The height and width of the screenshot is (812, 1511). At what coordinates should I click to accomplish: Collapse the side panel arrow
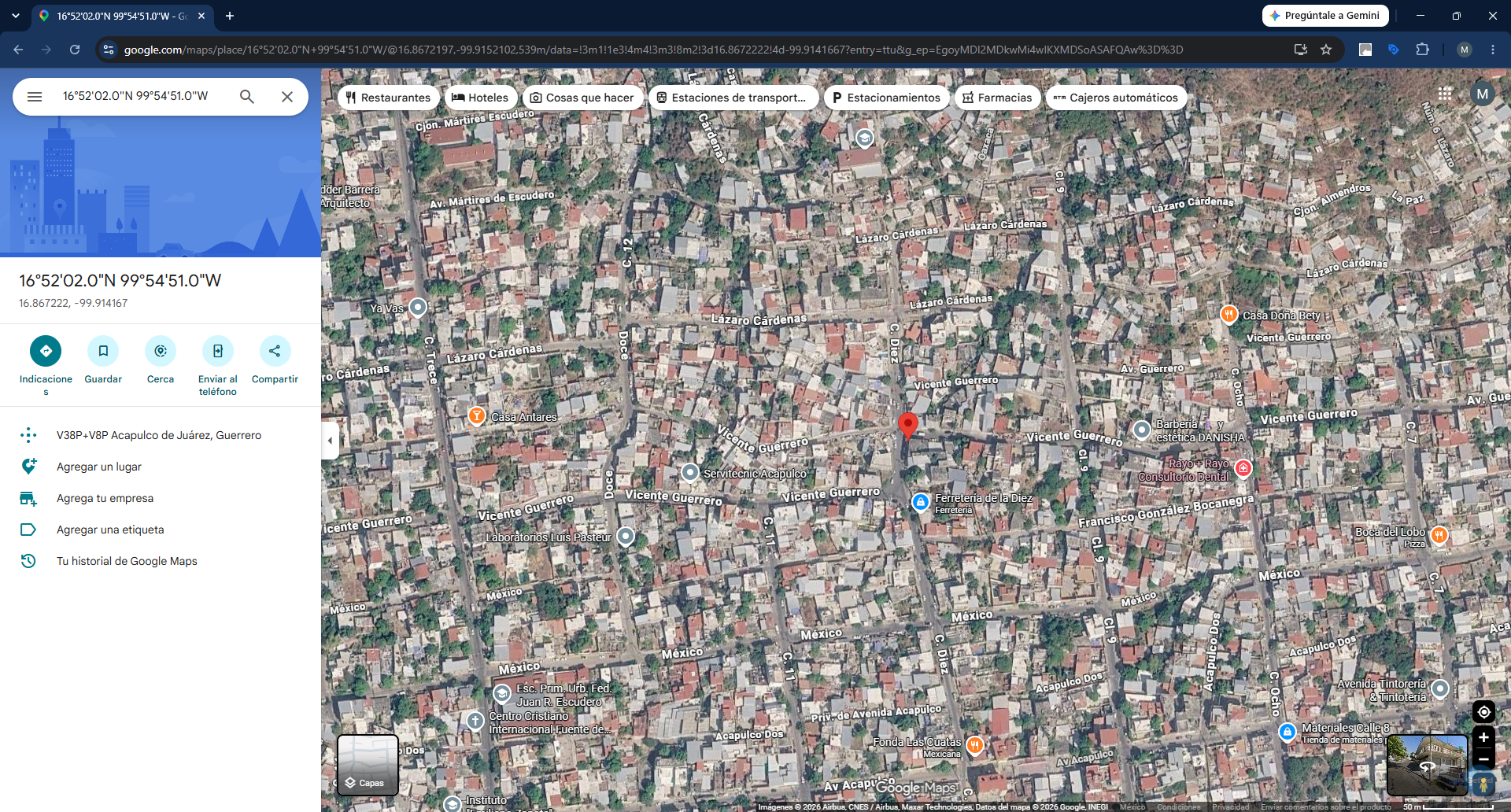331,441
